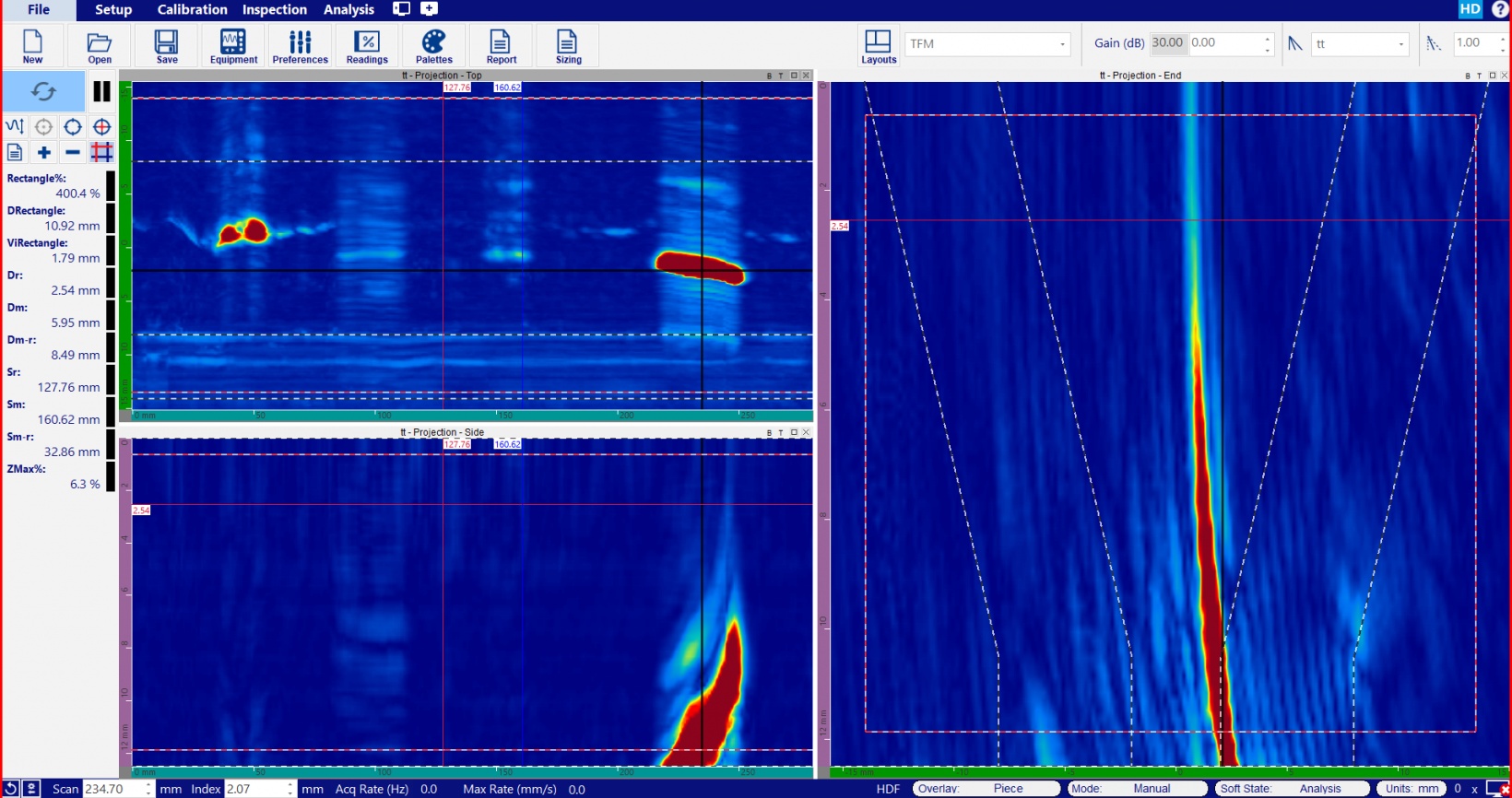This screenshot has width=1512, height=798.
Task: Click the Piece overlay button
Action: [x=1008, y=789]
